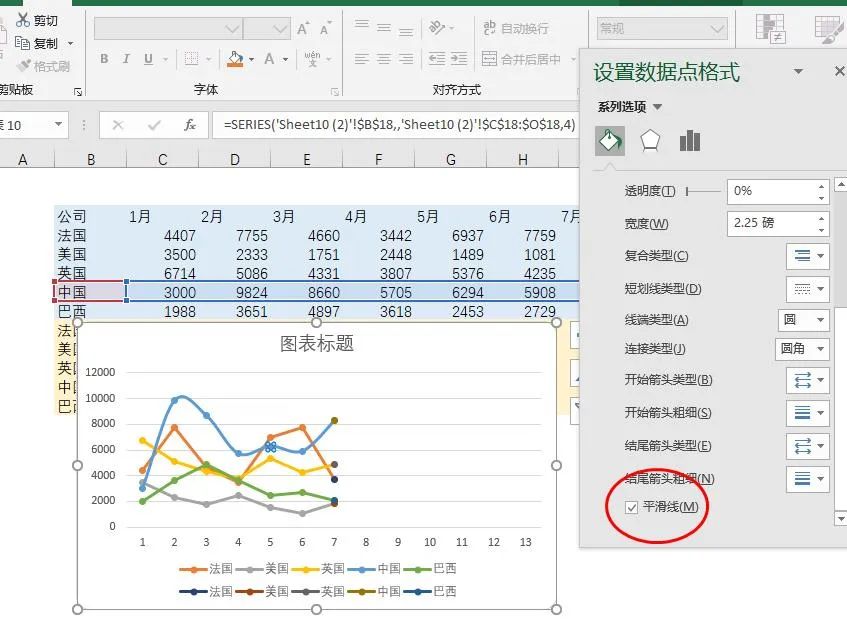The height and width of the screenshot is (621, 847).
Task: Click the wén phonetic guide icon
Action: [312, 60]
